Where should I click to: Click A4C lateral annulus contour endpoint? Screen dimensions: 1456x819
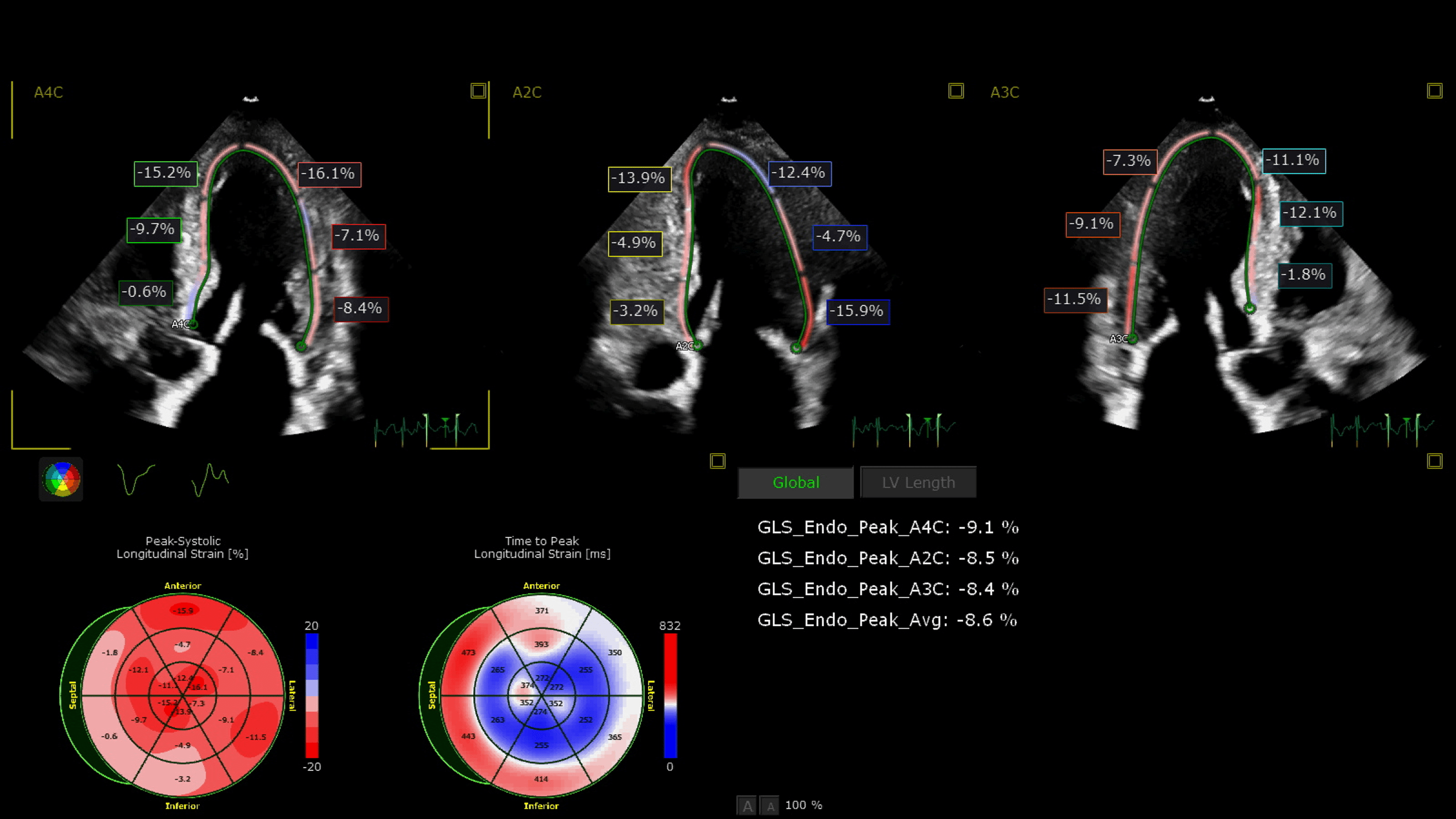click(x=301, y=346)
